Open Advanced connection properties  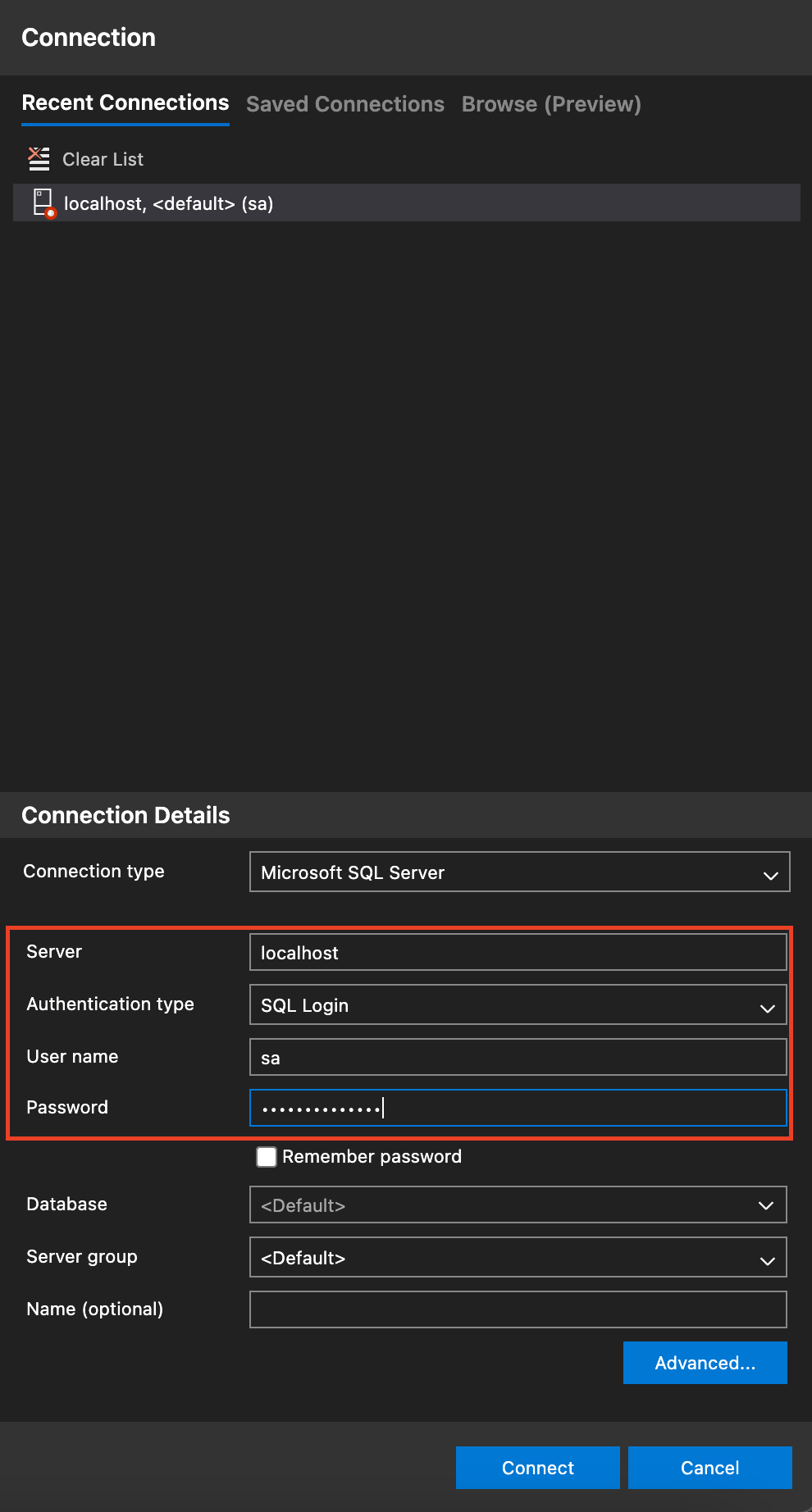click(x=705, y=1363)
